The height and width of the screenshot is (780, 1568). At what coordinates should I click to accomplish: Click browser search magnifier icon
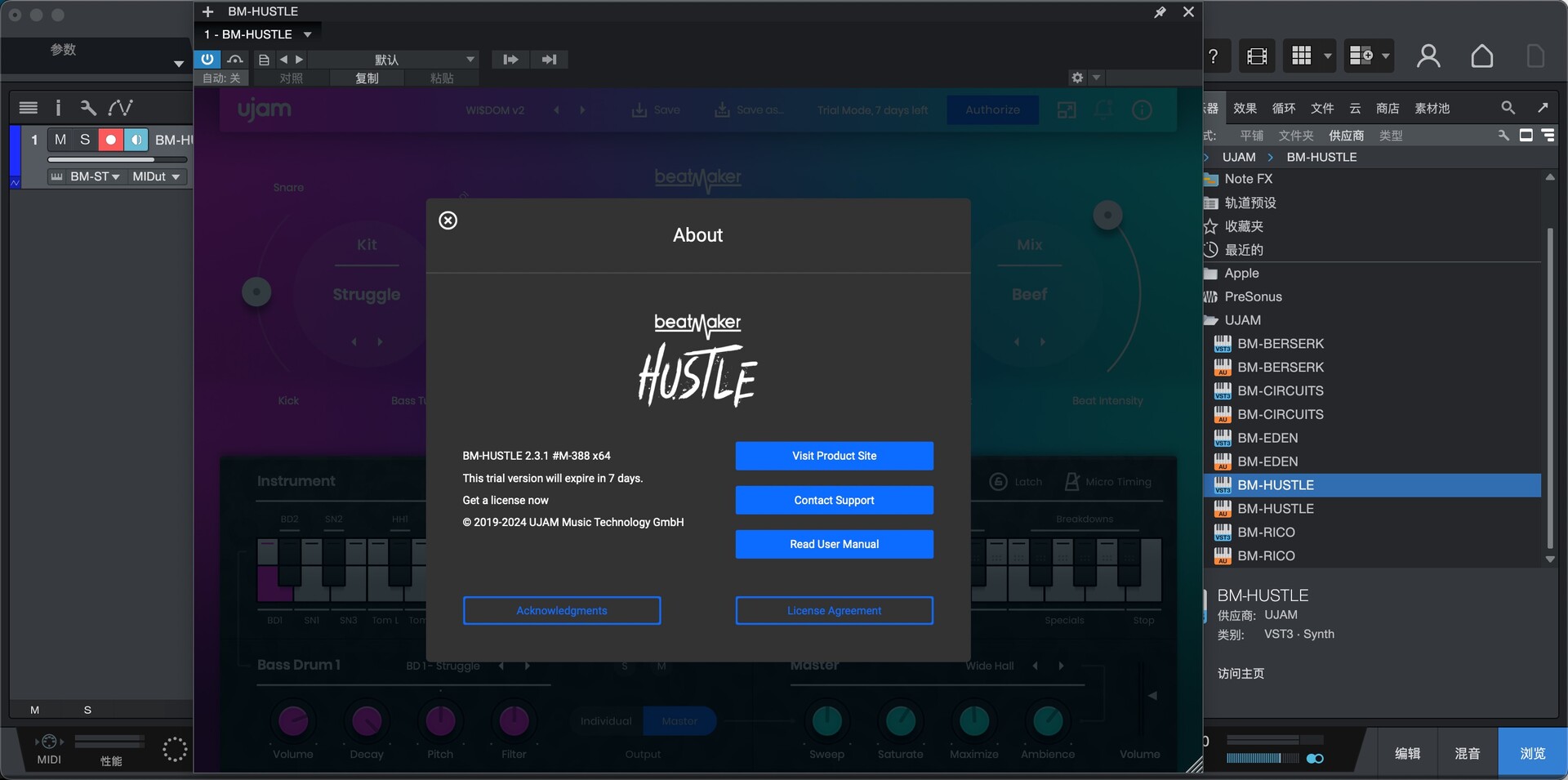click(1508, 108)
